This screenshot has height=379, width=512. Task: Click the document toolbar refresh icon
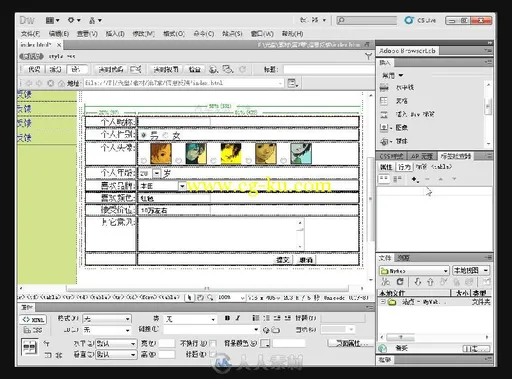click(x=242, y=69)
